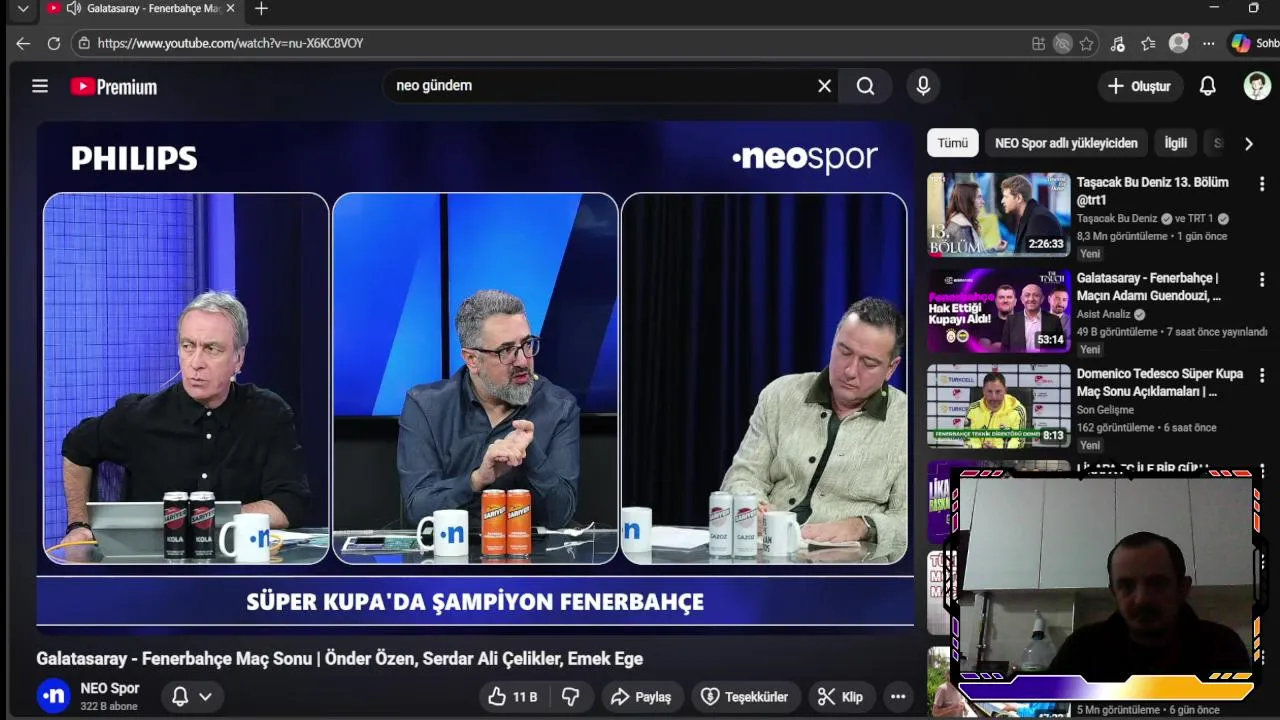The height and width of the screenshot is (720, 1280).
Task: Open the browser profile icon
Action: [x=1179, y=43]
